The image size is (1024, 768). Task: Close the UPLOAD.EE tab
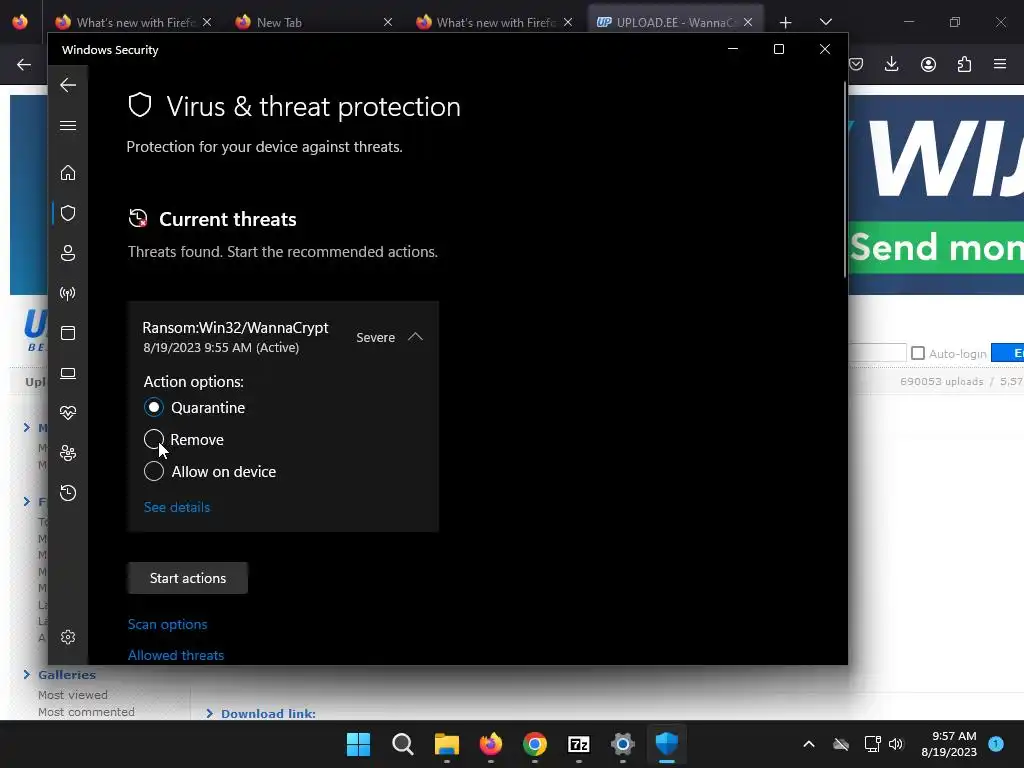click(748, 22)
